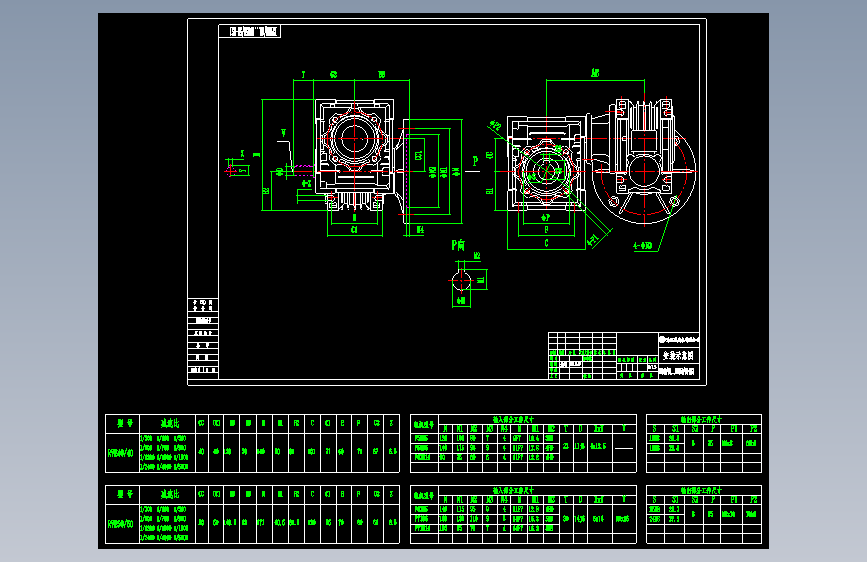Select the "P向" view label

point(458,244)
